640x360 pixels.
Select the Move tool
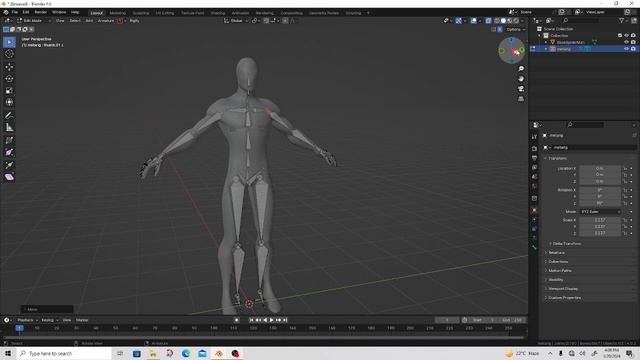(9, 67)
